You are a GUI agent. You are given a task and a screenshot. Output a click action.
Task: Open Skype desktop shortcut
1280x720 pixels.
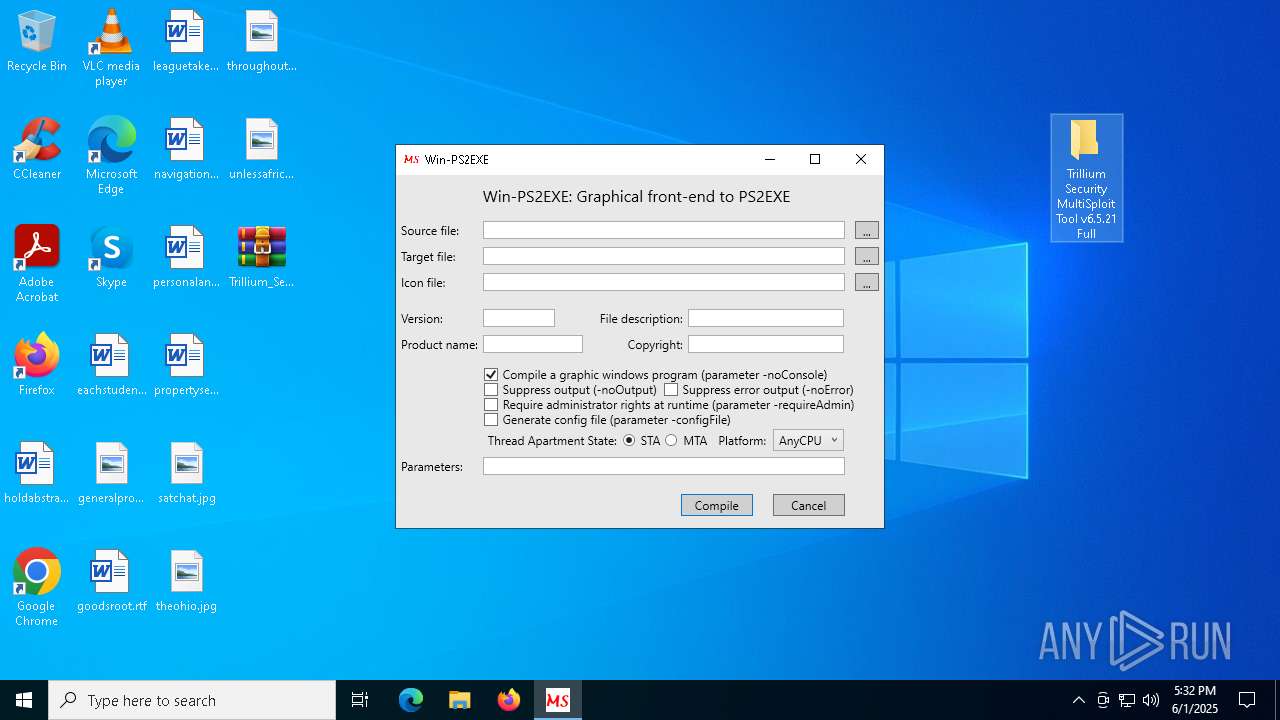[111, 258]
